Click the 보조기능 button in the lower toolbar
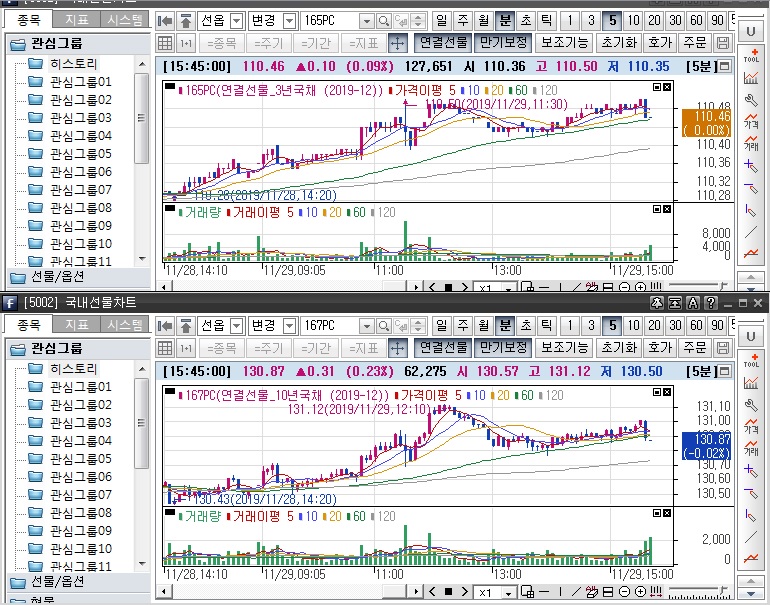Screen dimensions: 770x605 click(565, 348)
